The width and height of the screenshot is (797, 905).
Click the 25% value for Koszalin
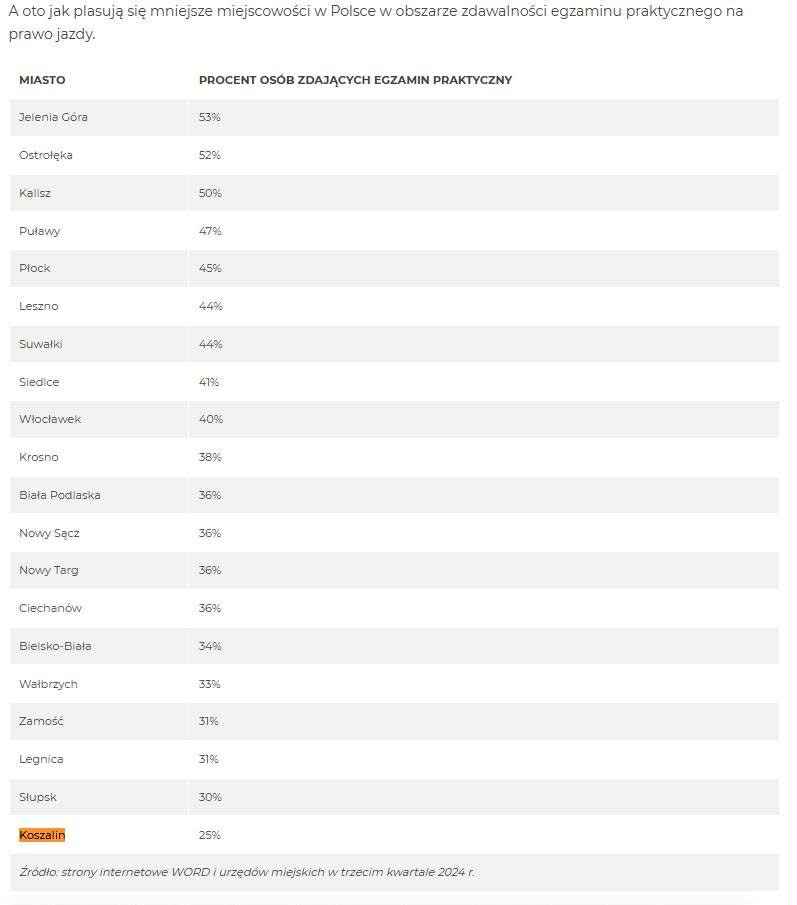(210, 835)
